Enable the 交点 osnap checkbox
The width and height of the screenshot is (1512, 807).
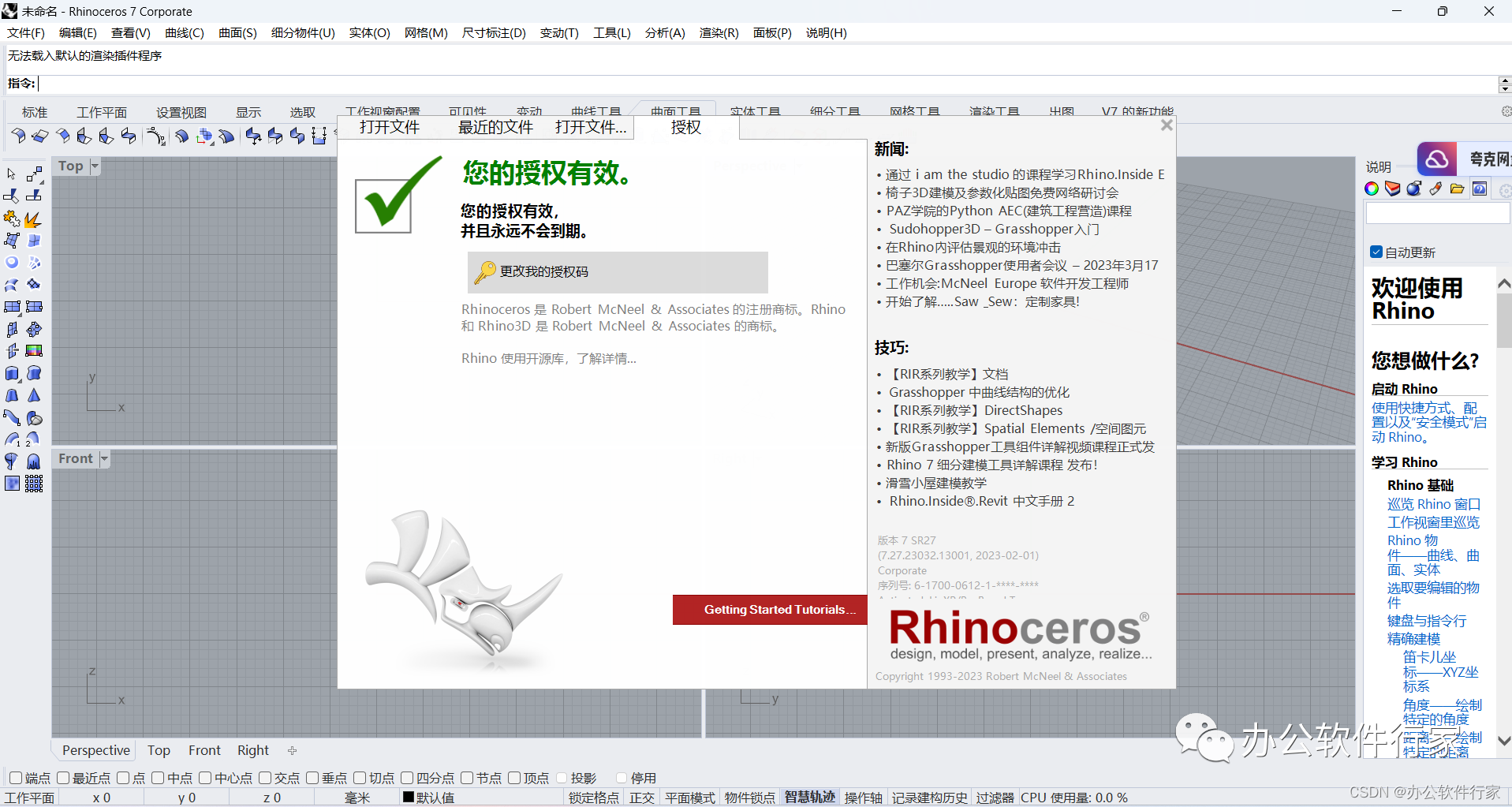point(265,778)
